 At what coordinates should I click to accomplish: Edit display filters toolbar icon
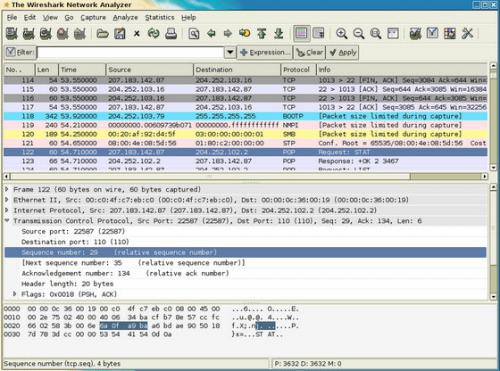pyautogui.click(x=432, y=34)
